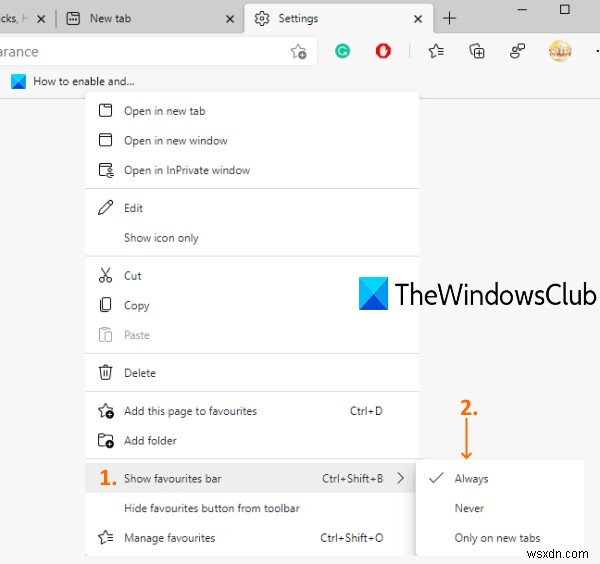Click the Add folder icon
The height and width of the screenshot is (564, 600).
coord(106,440)
